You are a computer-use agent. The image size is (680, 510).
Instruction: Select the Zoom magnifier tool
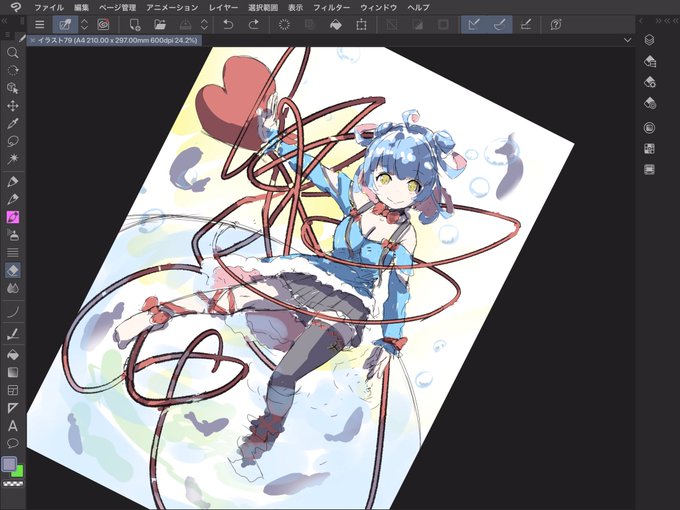(x=13, y=52)
